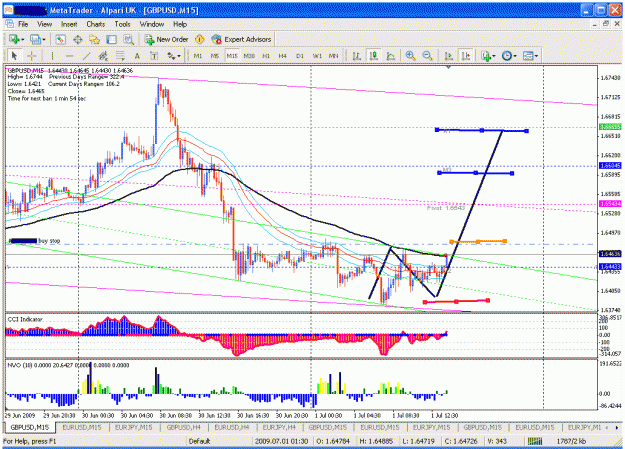
Task: Switch to the EURUSD,H4 chart tab
Action: click(232, 427)
